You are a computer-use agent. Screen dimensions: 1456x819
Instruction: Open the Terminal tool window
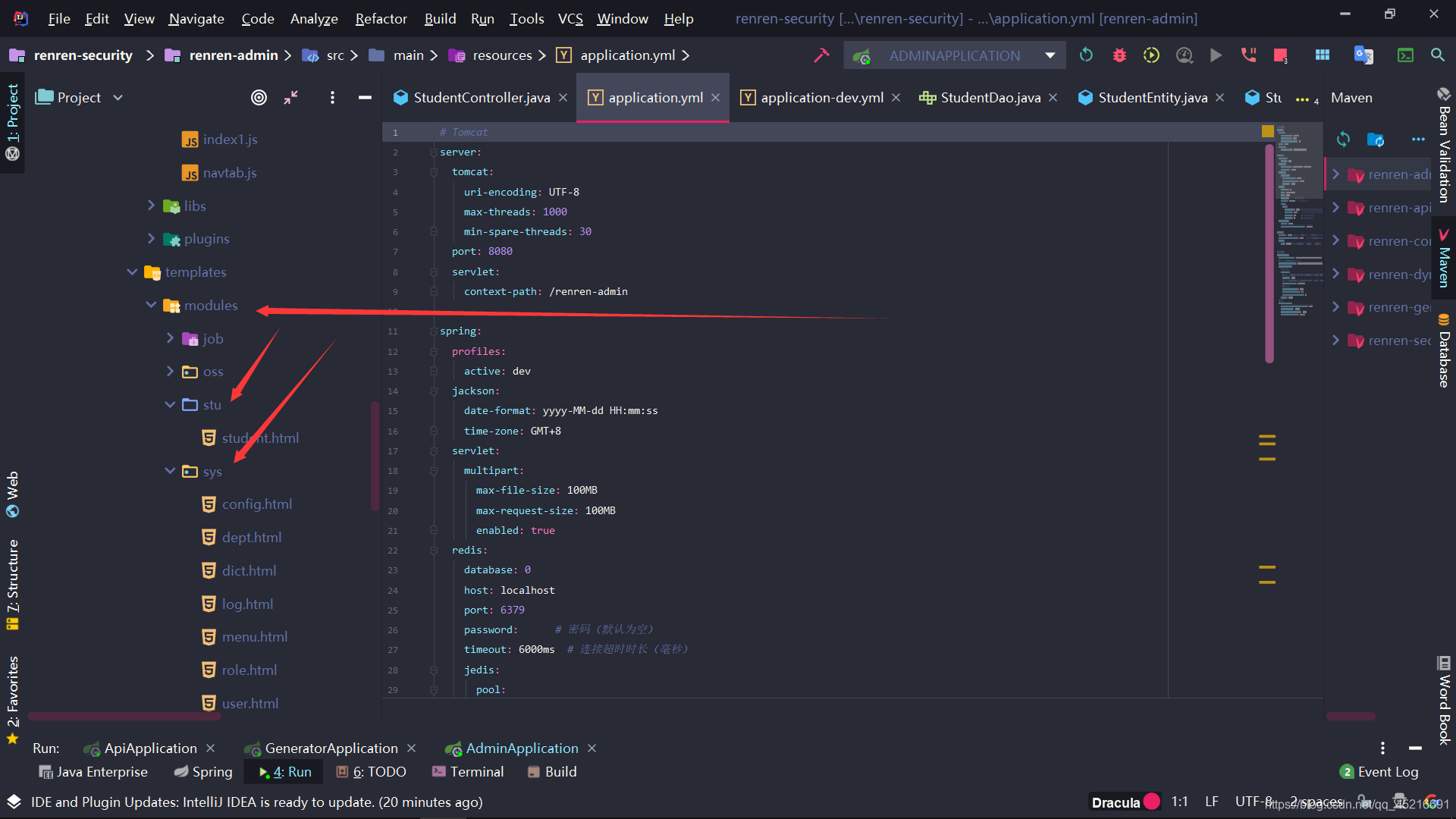(467, 772)
